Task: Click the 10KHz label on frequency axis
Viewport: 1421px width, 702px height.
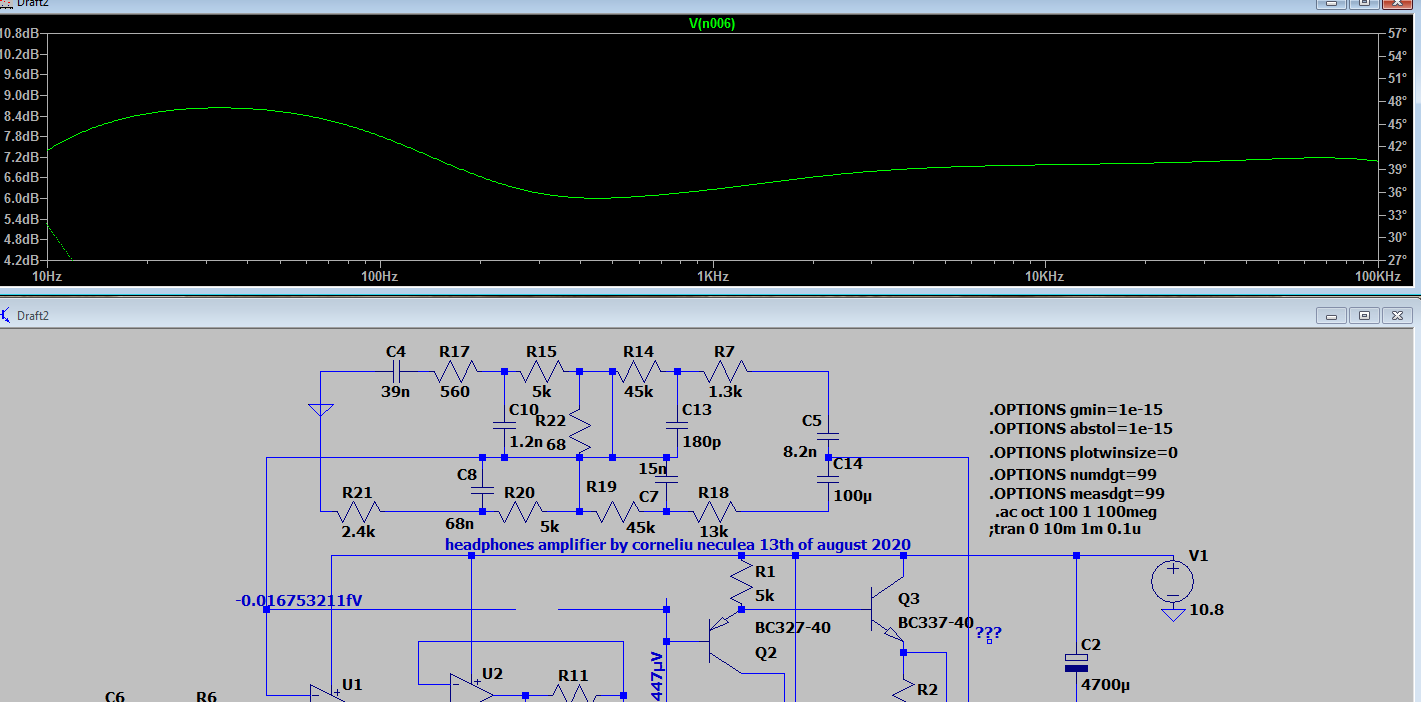Action: [x=1043, y=276]
